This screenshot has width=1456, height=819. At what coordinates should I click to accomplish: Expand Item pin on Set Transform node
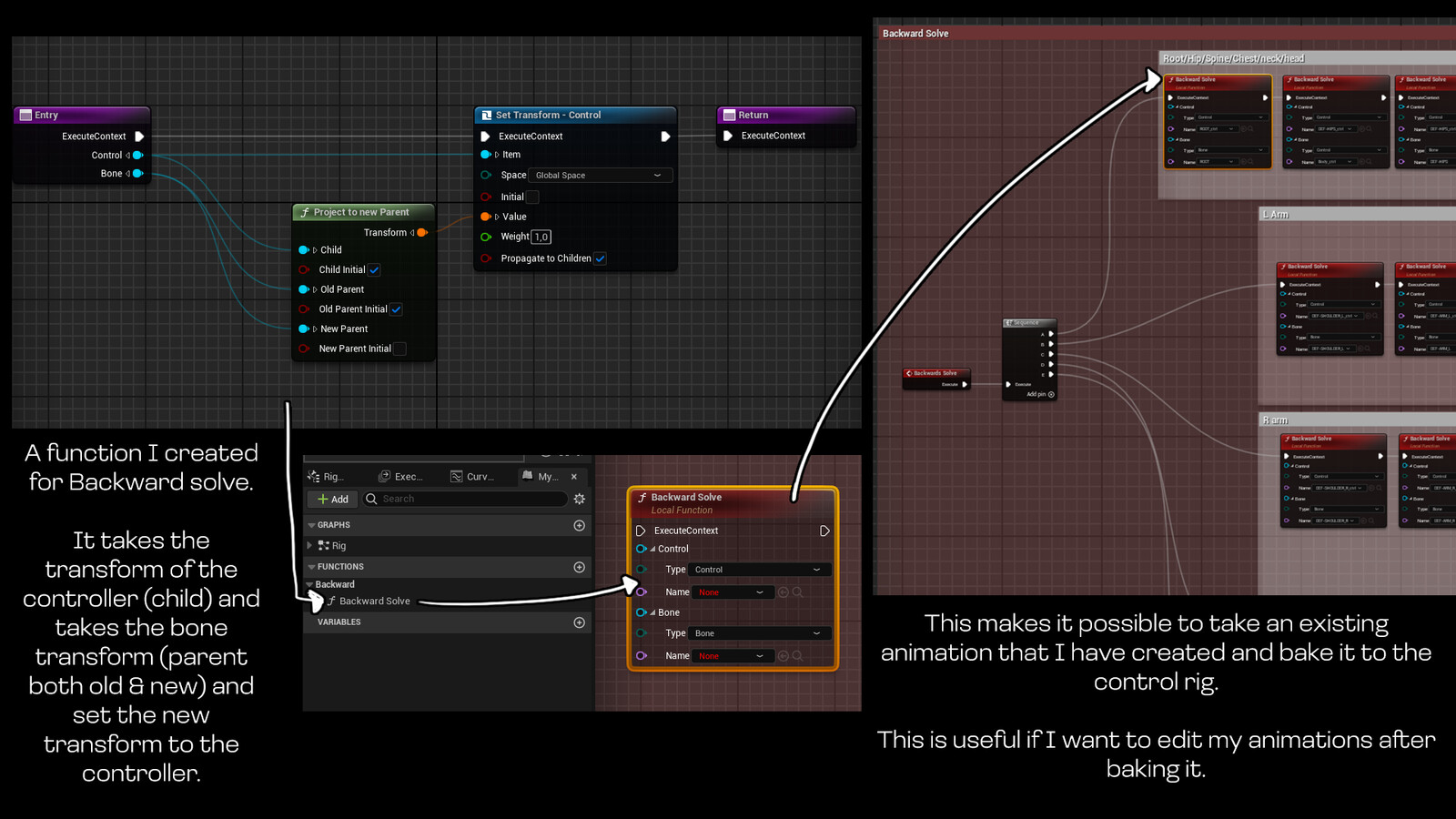click(497, 155)
